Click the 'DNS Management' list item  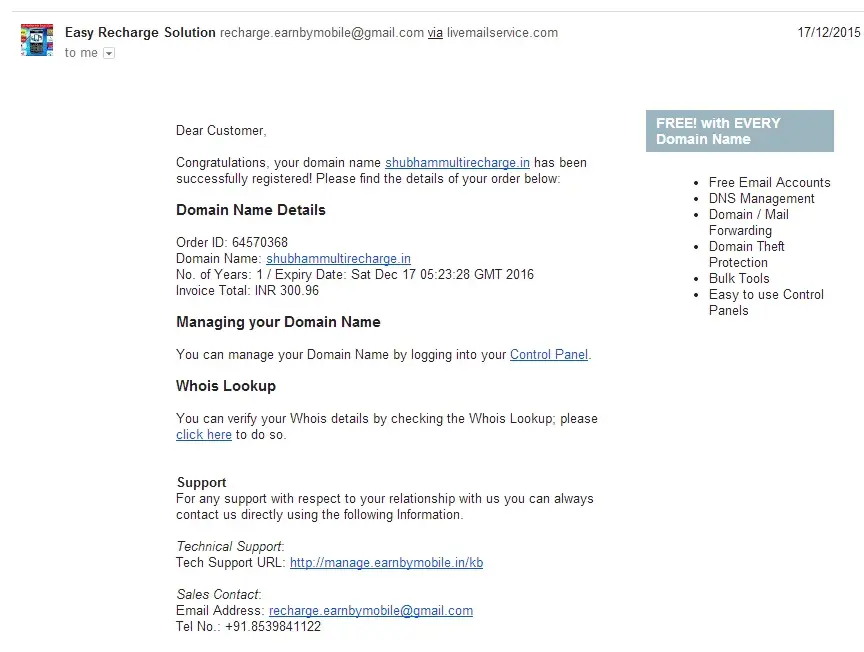(x=761, y=199)
